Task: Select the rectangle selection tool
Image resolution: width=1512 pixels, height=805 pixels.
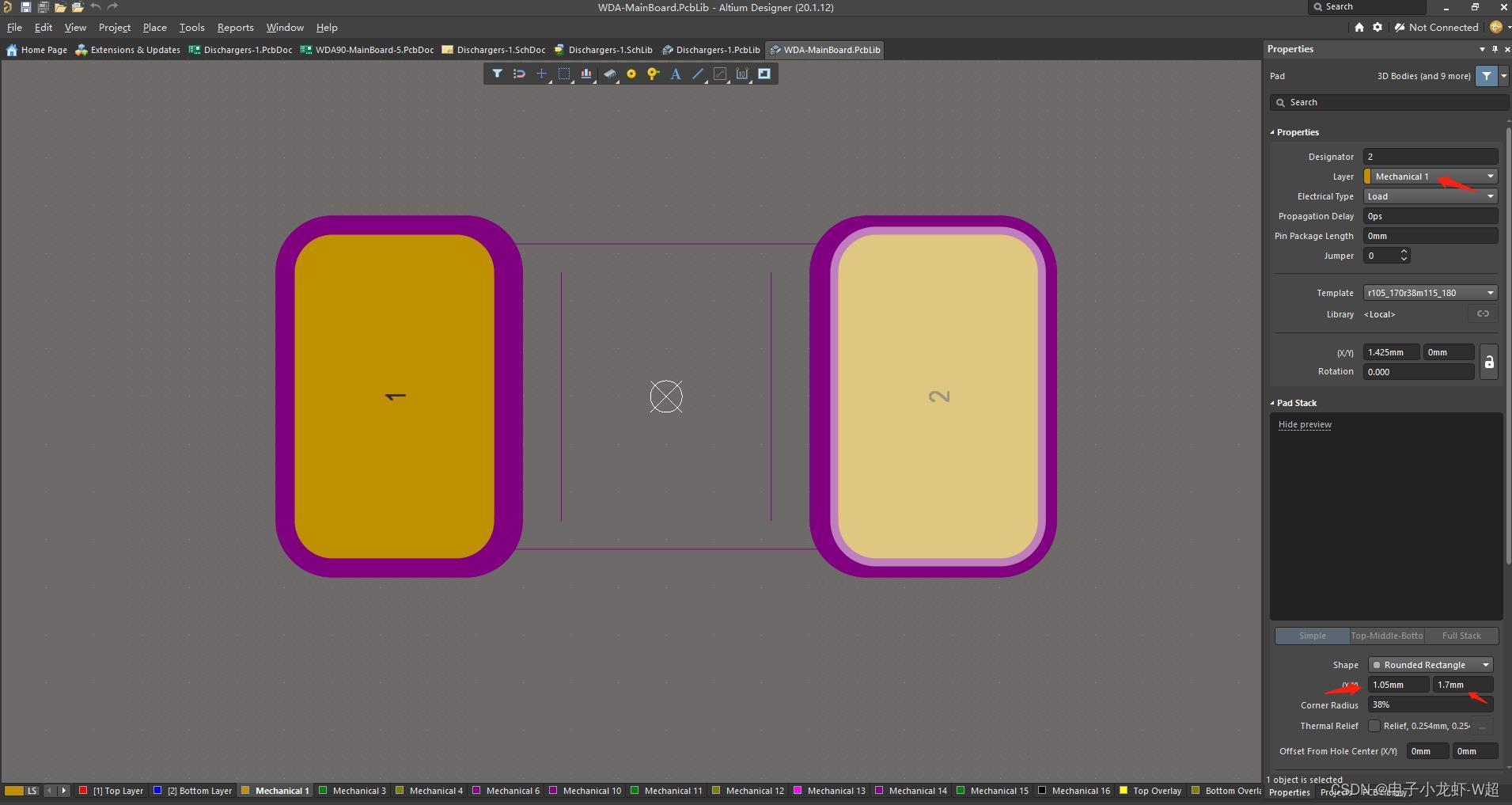Action: [x=563, y=74]
